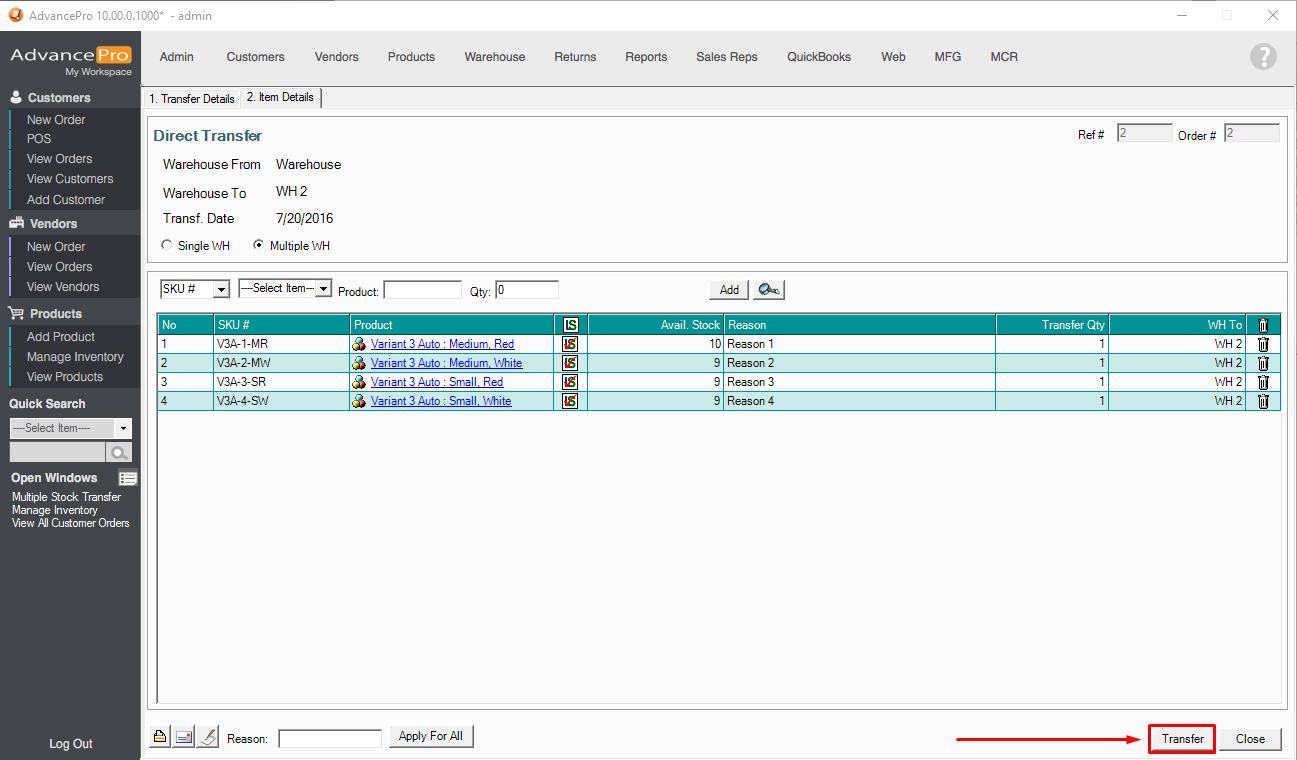Click product icon beside Small, White variant
Screen dimensions: 1297x760
click(359, 401)
